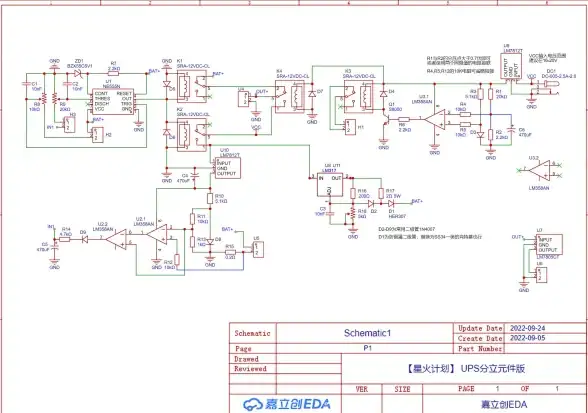
Task: Select resistor R14 symbol
Action: tap(65, 239)
